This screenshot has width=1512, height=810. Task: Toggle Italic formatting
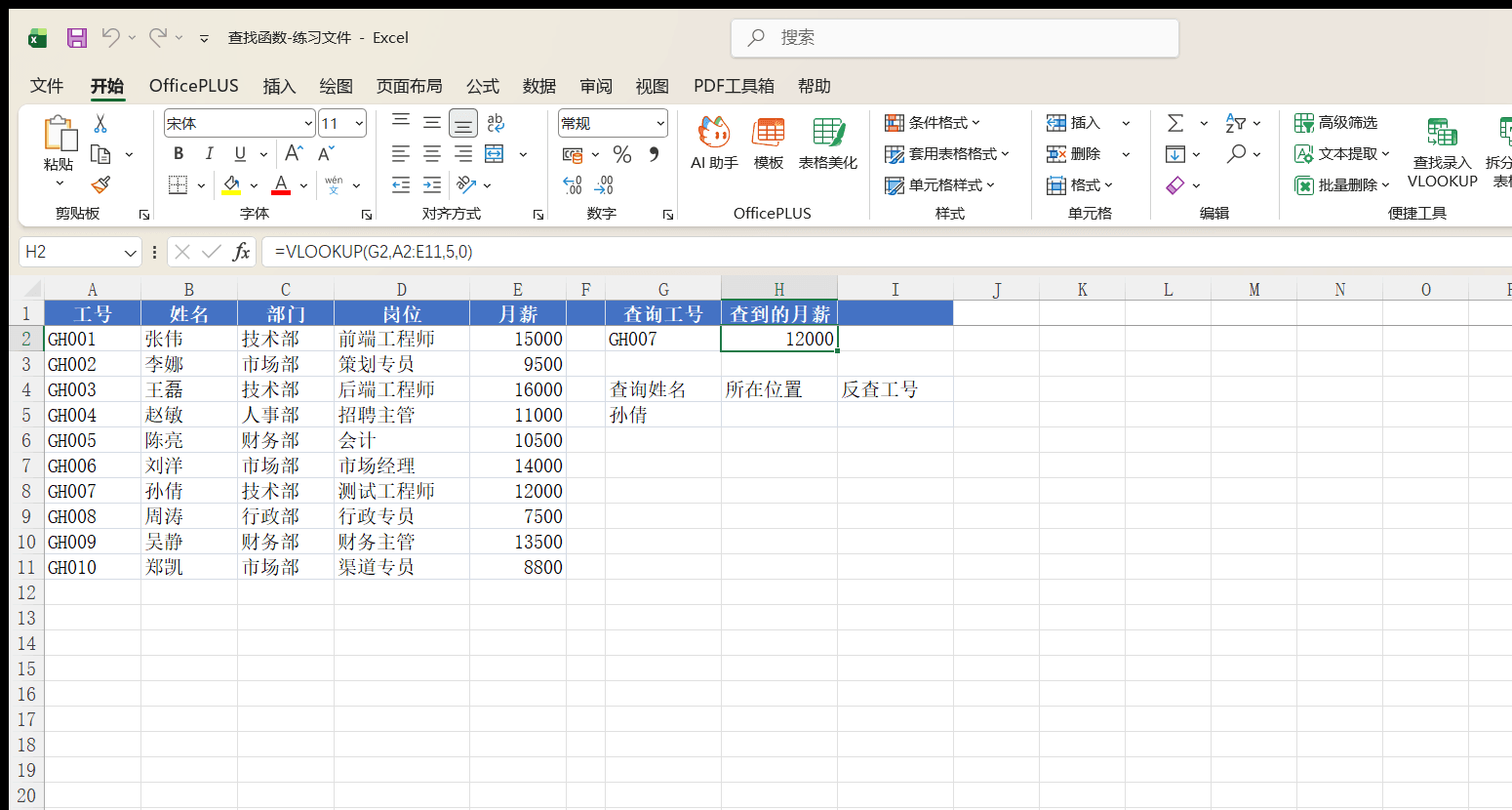click(209, 153)
